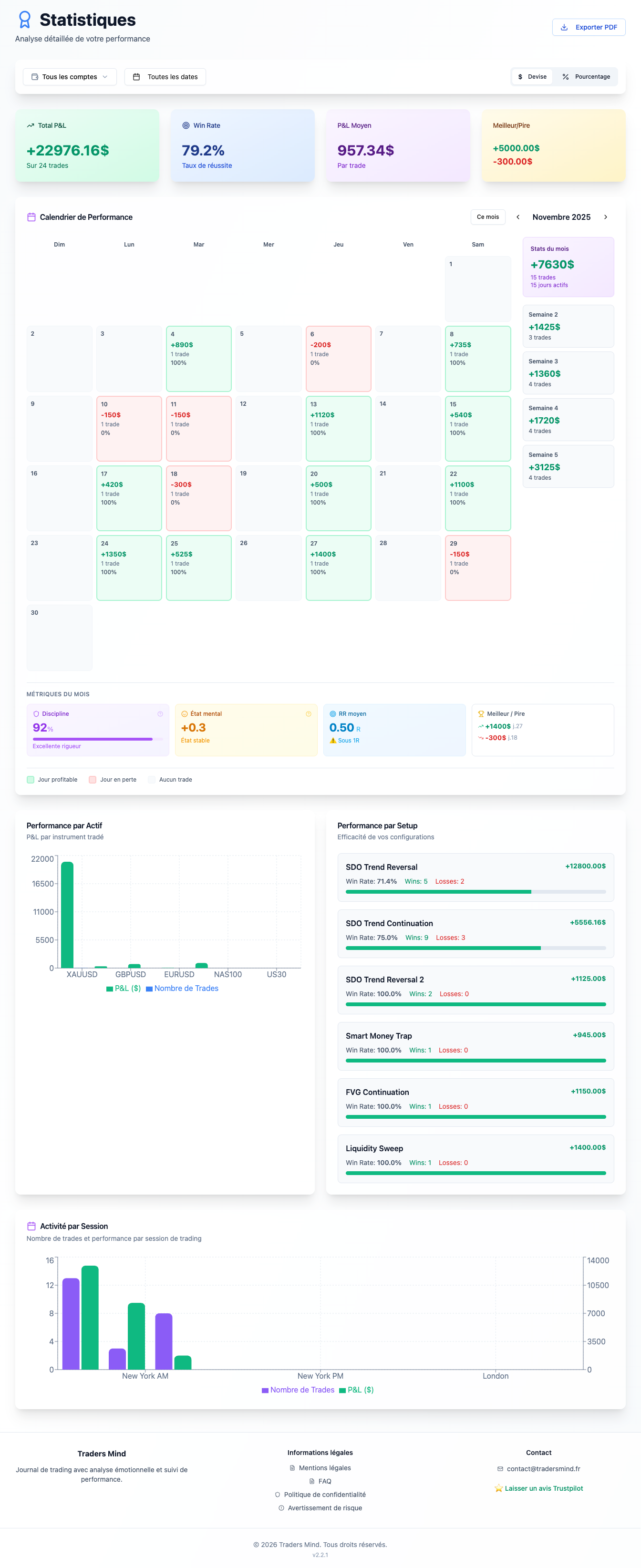Select the Semaine 2 weekly summary
The image size is (641, 1568).
tap(568, 326)
